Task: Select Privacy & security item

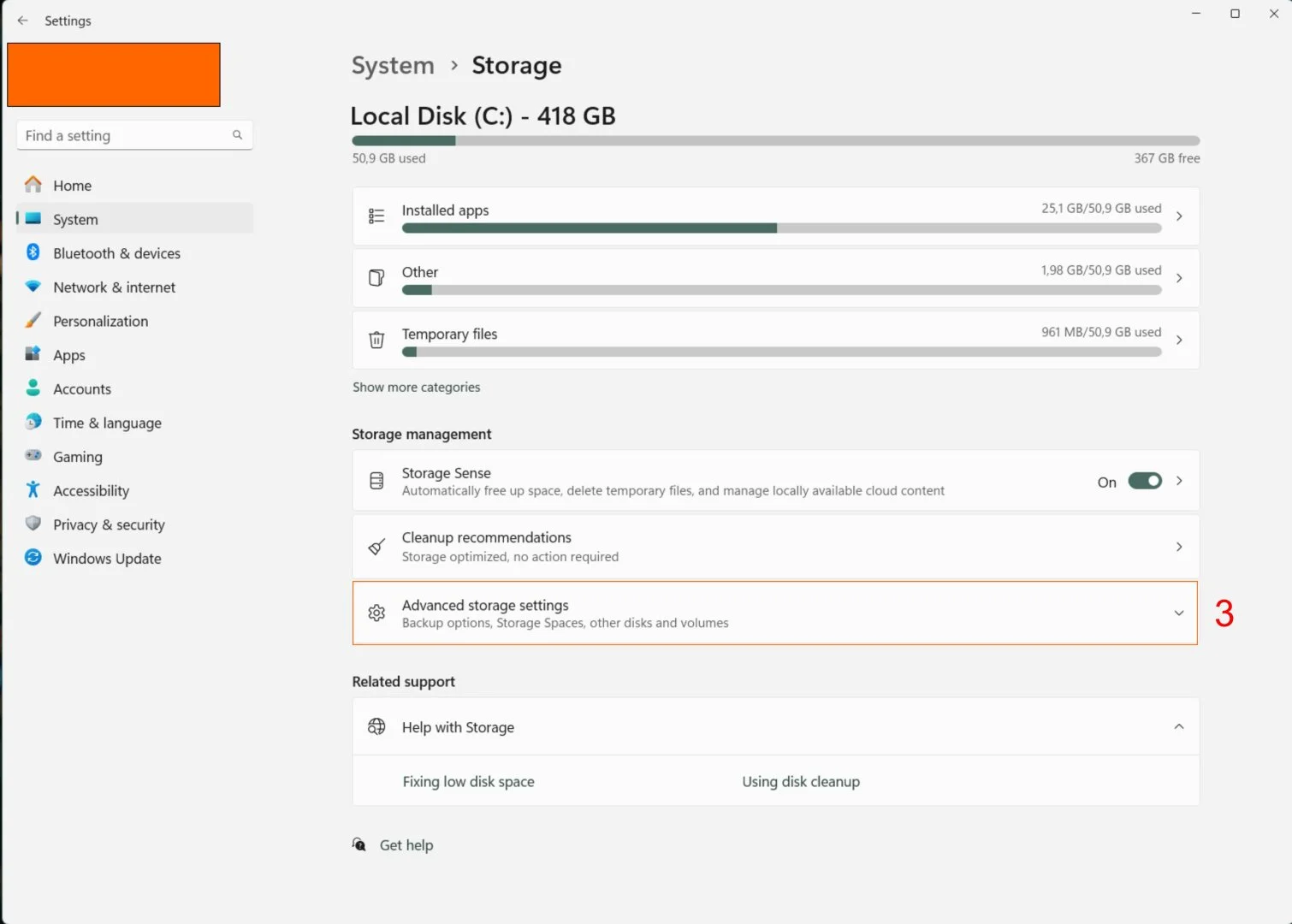Action: click(135, 524)
